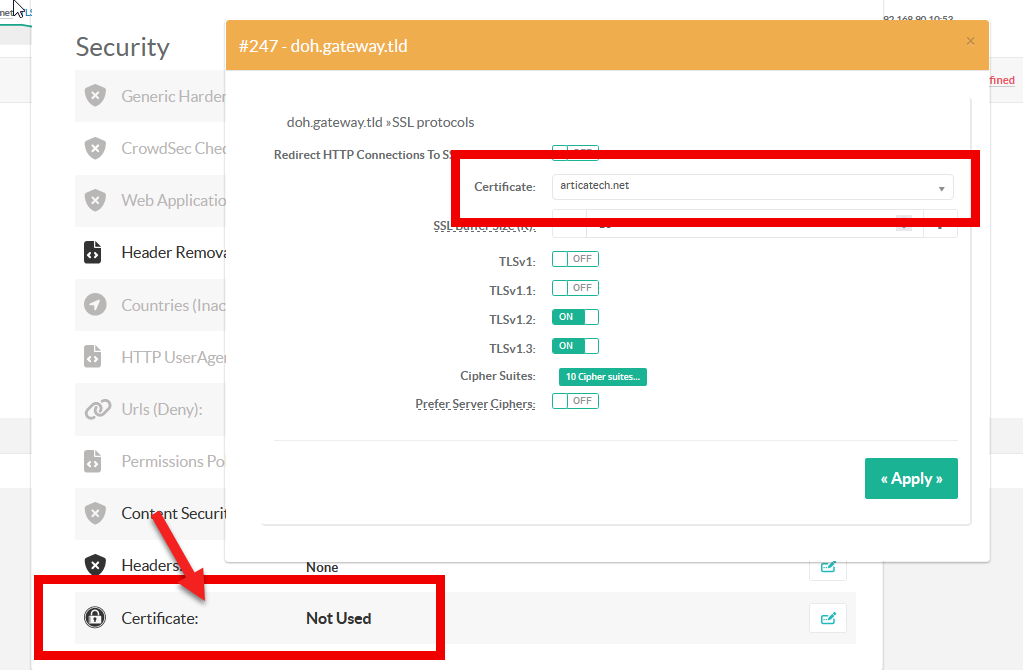The image size is (1023, 670).
Task: Turn on the TLSv1.1 switch
Action: point(575,288)
